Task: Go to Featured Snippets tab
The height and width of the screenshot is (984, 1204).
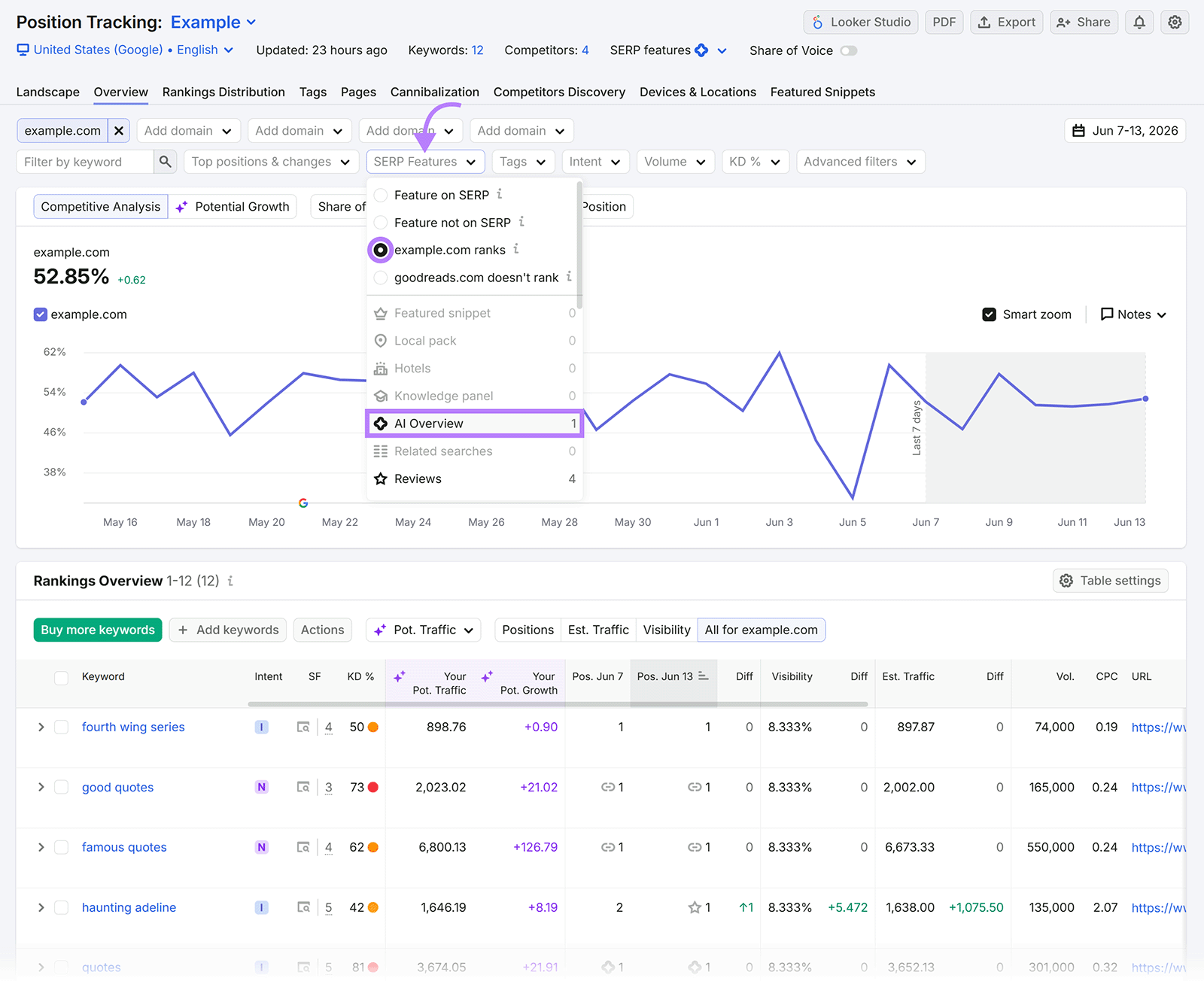Action: pyautogui.click(x=822, y=92)
